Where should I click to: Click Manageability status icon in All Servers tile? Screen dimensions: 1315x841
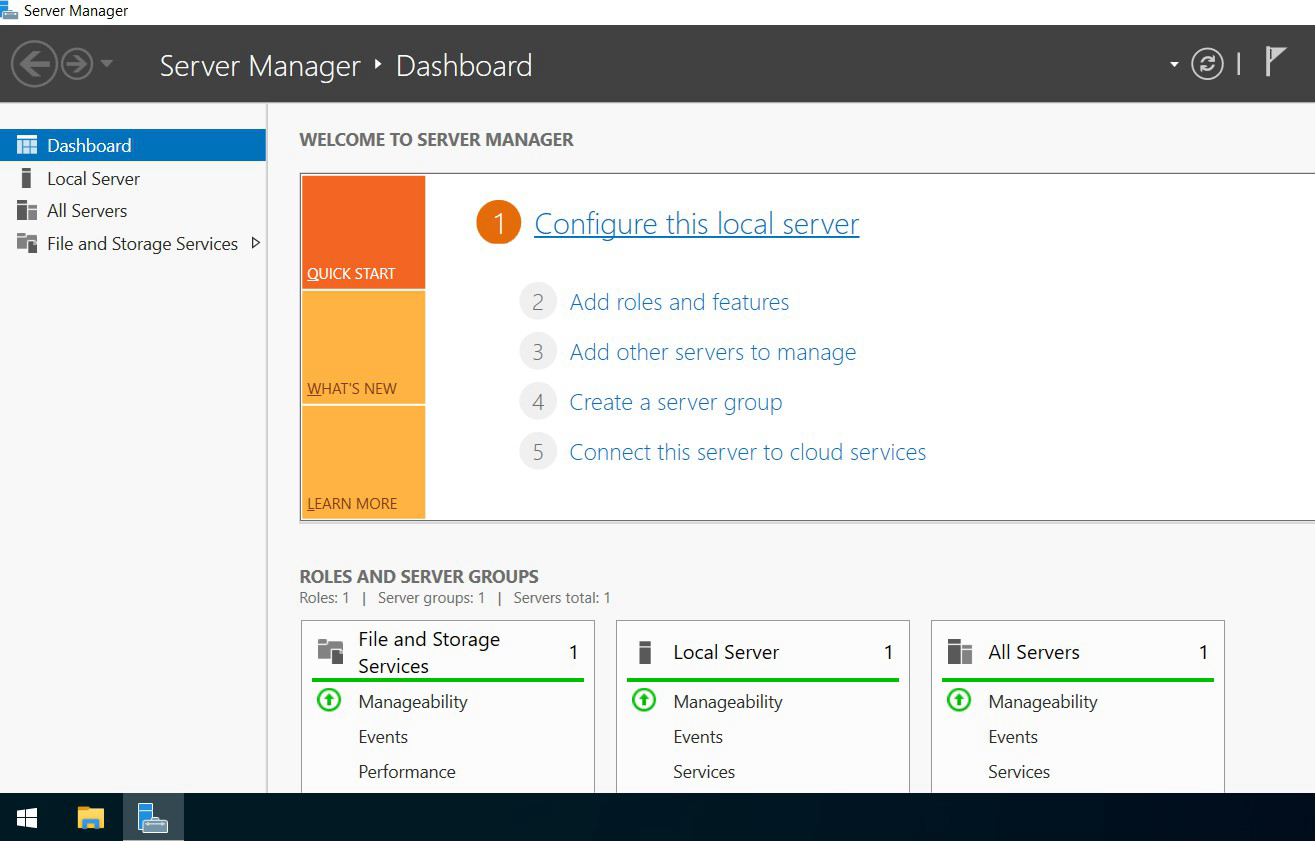point(959,700)
